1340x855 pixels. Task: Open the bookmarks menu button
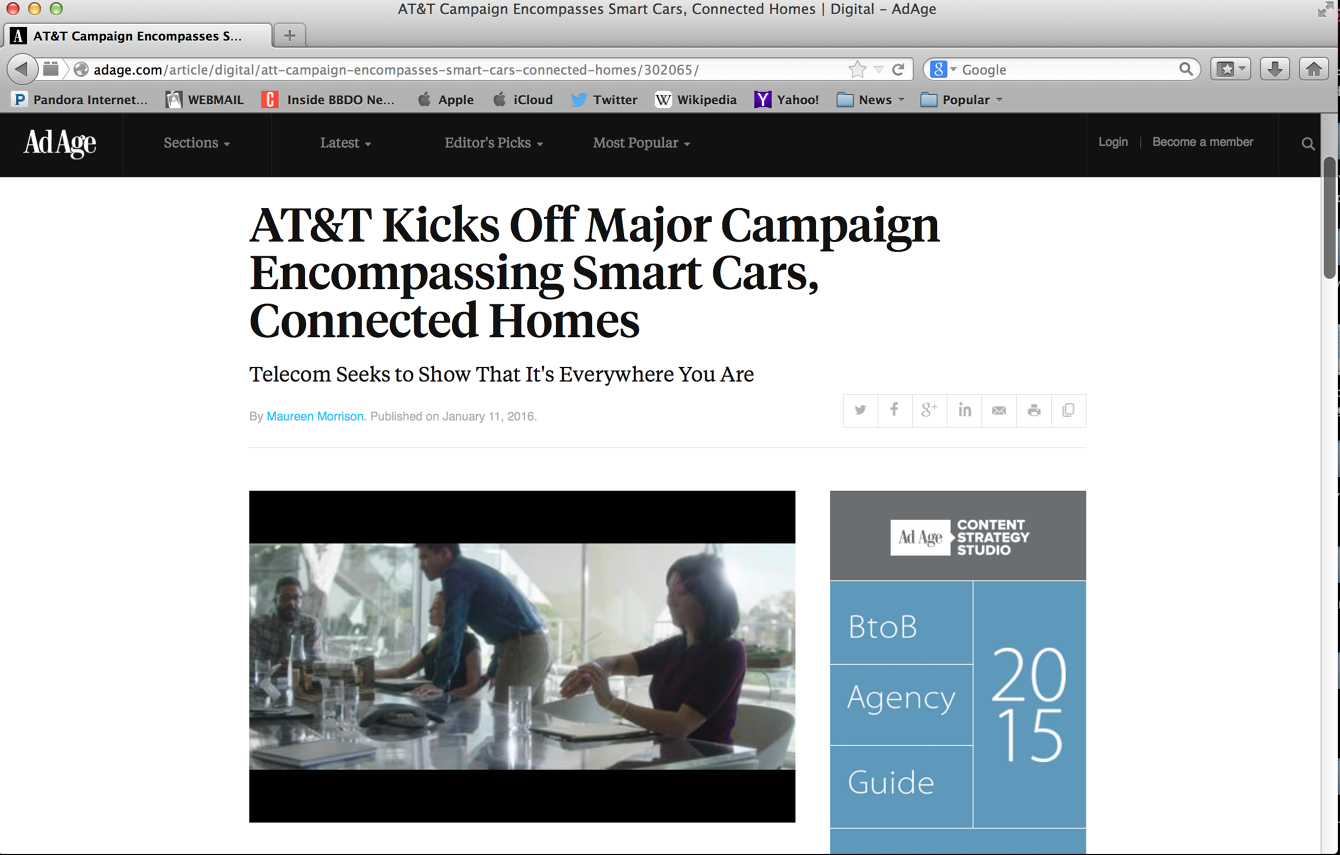coord(1230,69)
